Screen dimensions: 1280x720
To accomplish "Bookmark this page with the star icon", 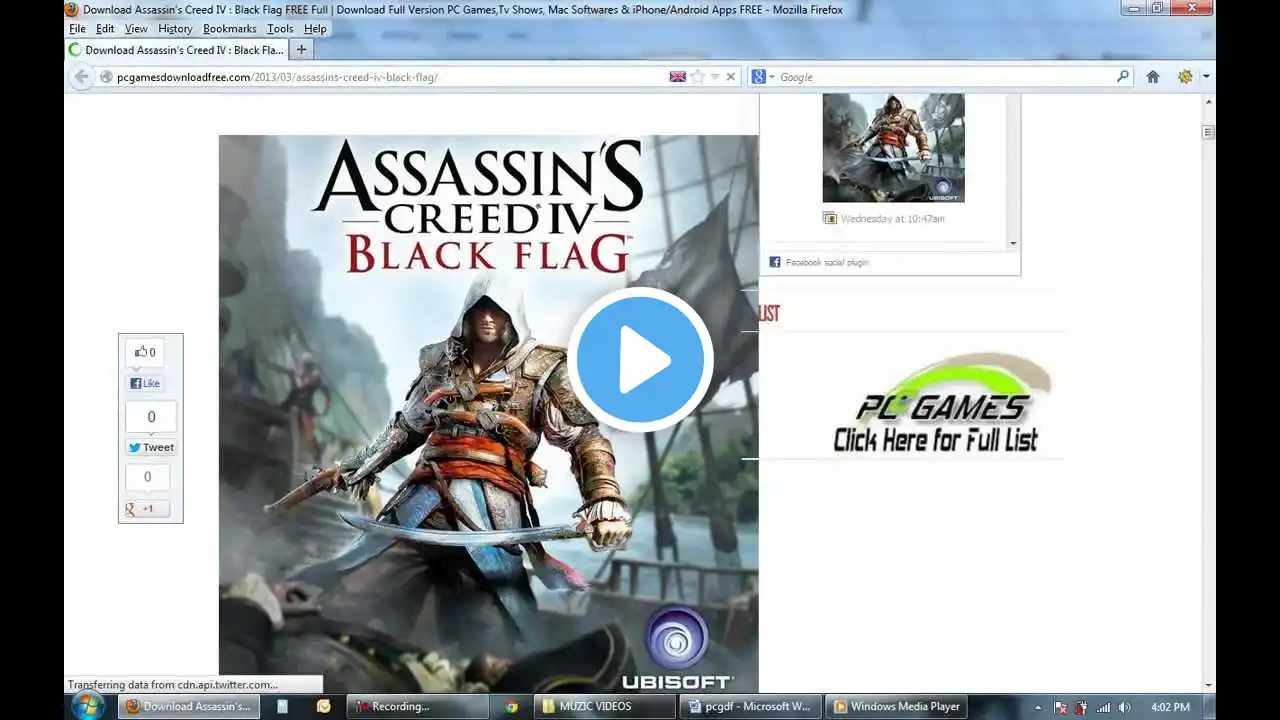I will (698, 77).
